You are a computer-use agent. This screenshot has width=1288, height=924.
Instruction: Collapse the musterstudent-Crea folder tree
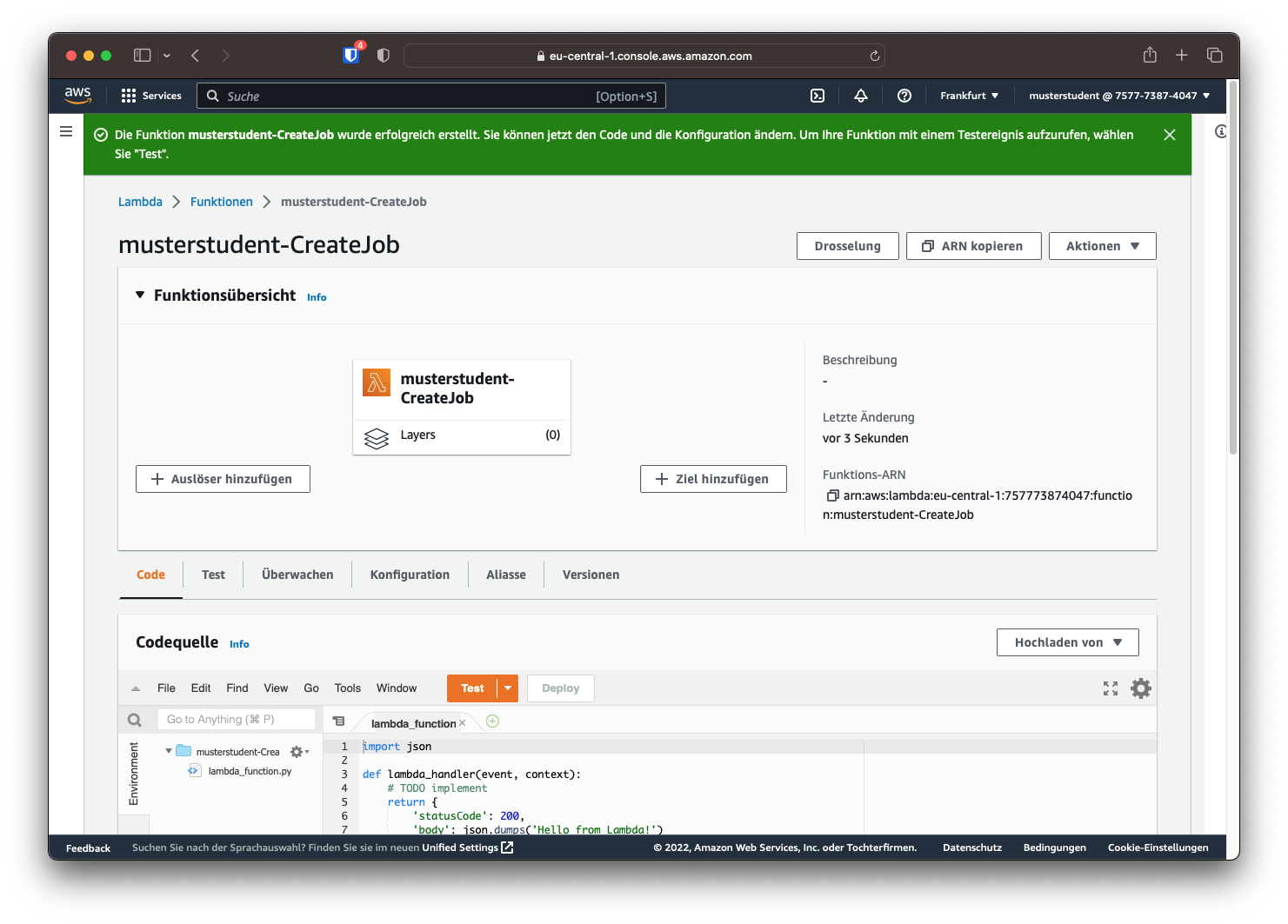tap(169, 751)
